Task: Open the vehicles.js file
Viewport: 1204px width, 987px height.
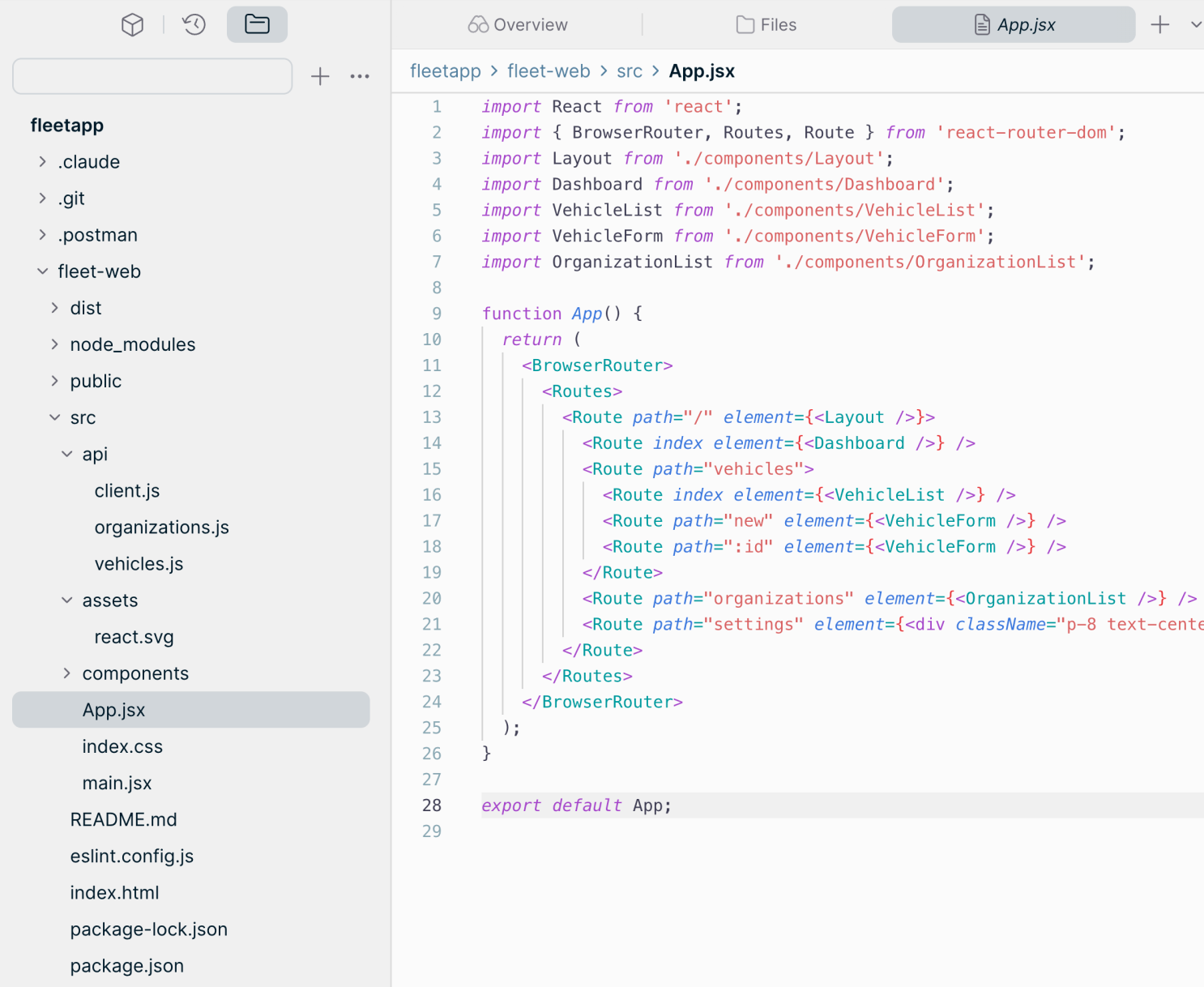Action: (139, 563)
